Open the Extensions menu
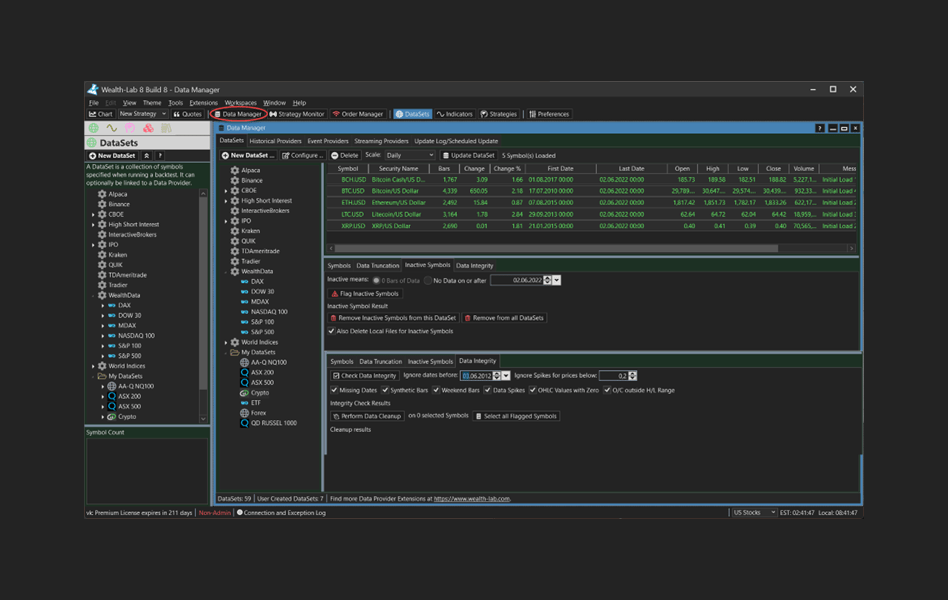948x600 pixels. click(x=203, y=103)
